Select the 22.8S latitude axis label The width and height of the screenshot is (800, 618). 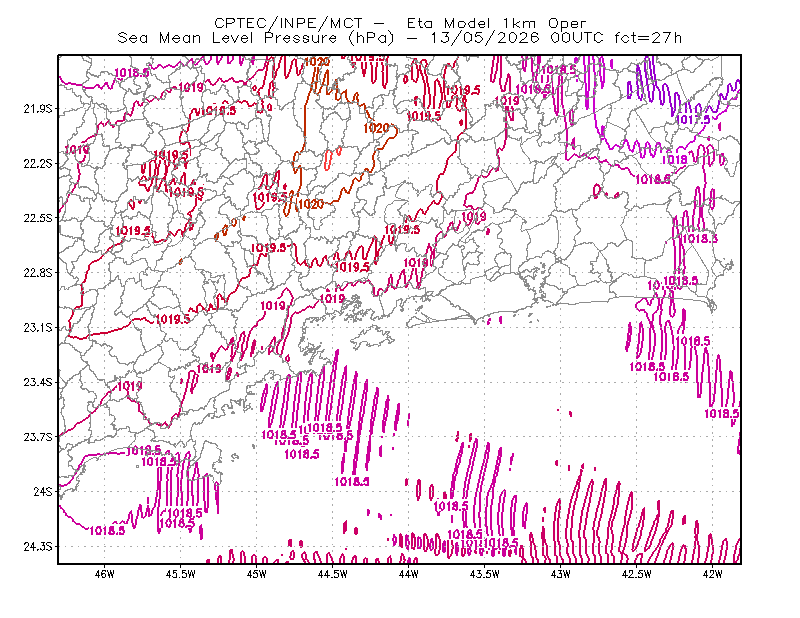click(38, 273)
